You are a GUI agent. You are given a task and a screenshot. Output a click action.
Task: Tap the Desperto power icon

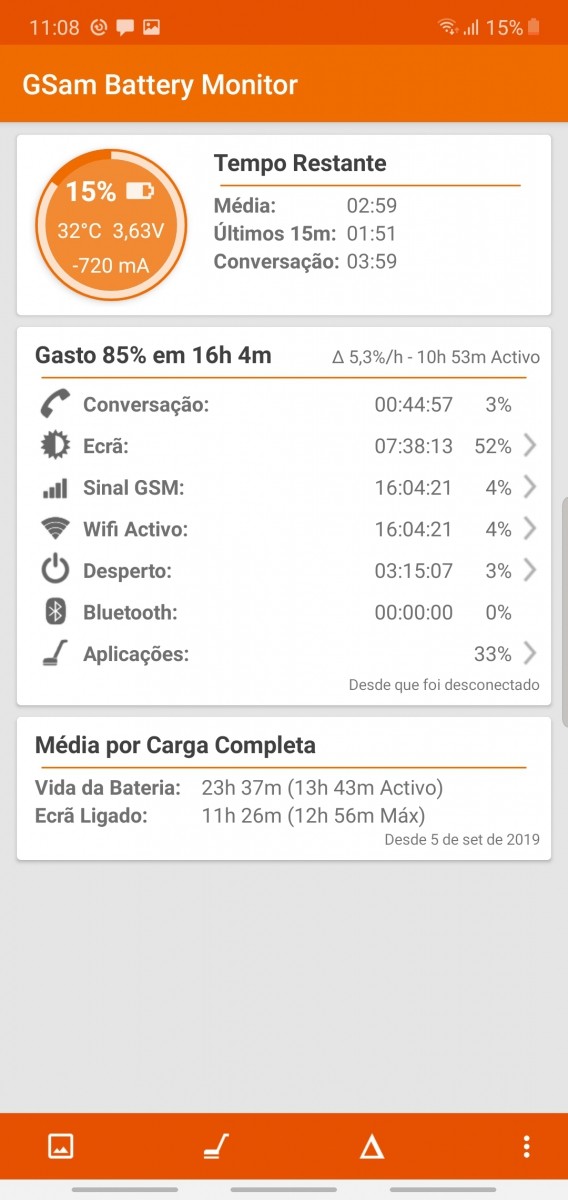55,571
